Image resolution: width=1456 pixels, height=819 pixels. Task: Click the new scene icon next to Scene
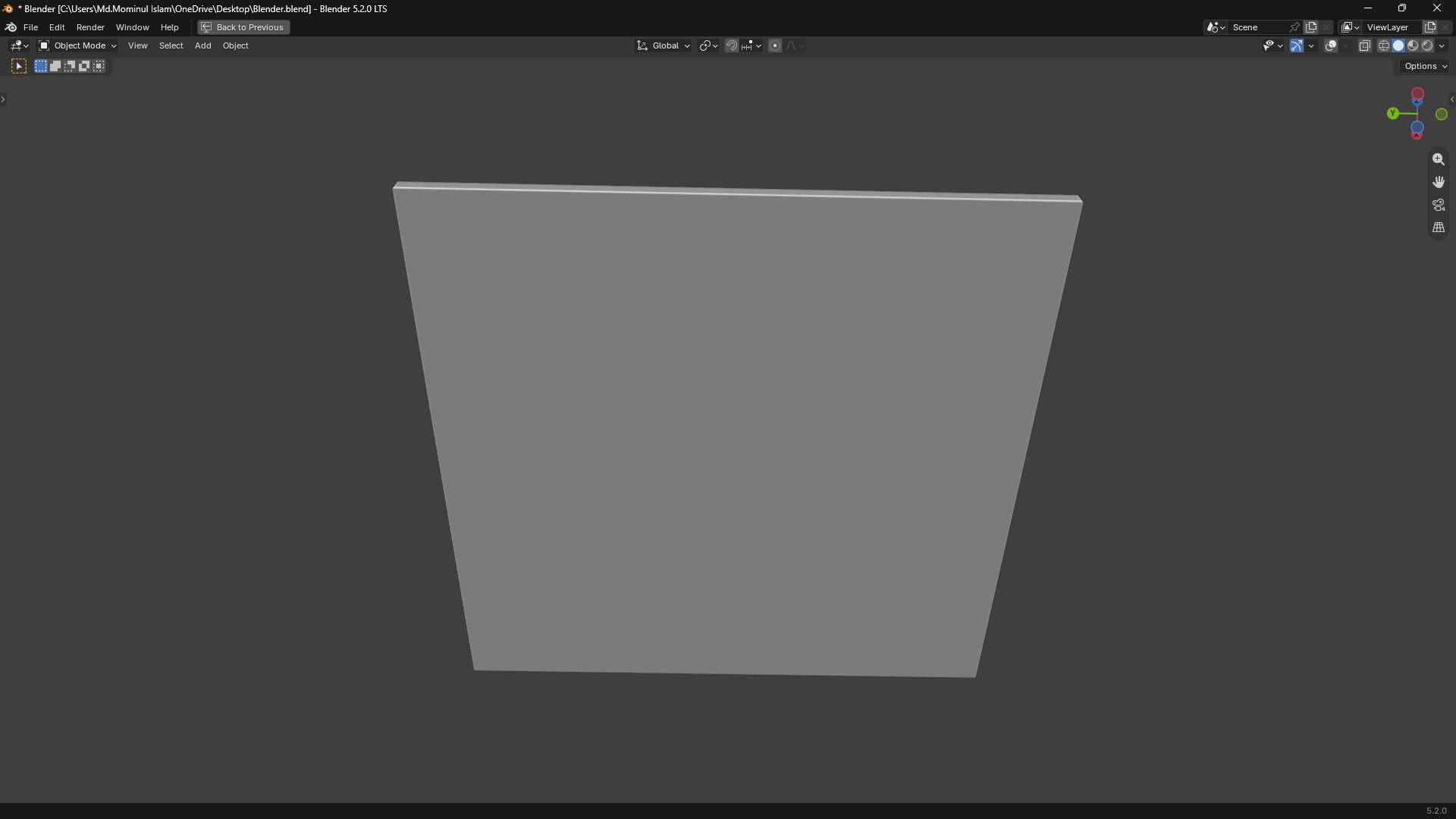[1311, 27]
